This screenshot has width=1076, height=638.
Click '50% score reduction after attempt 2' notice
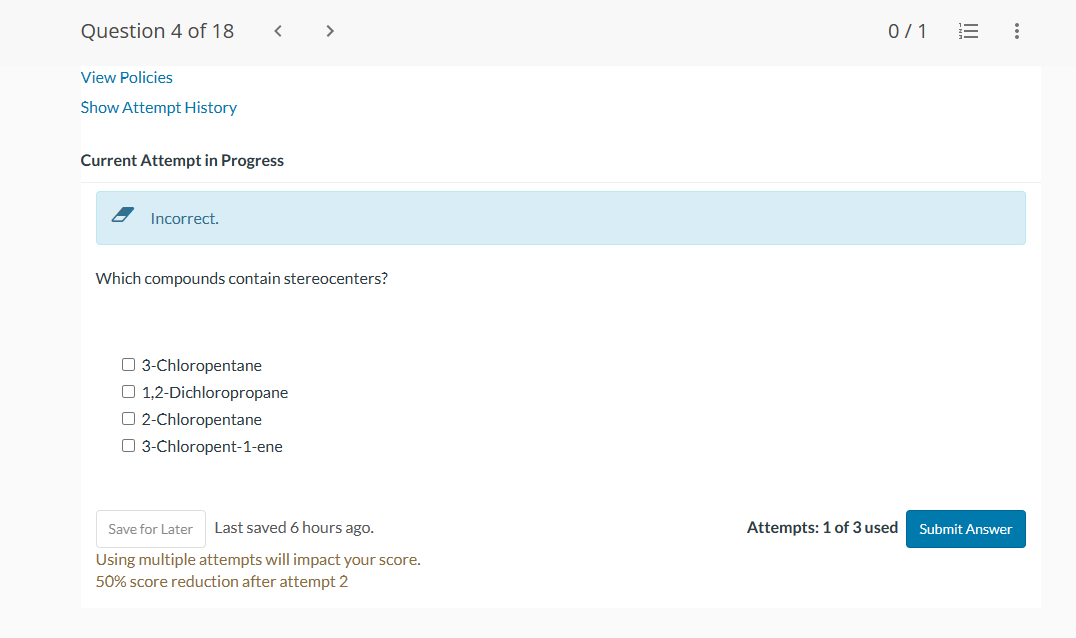222,582
